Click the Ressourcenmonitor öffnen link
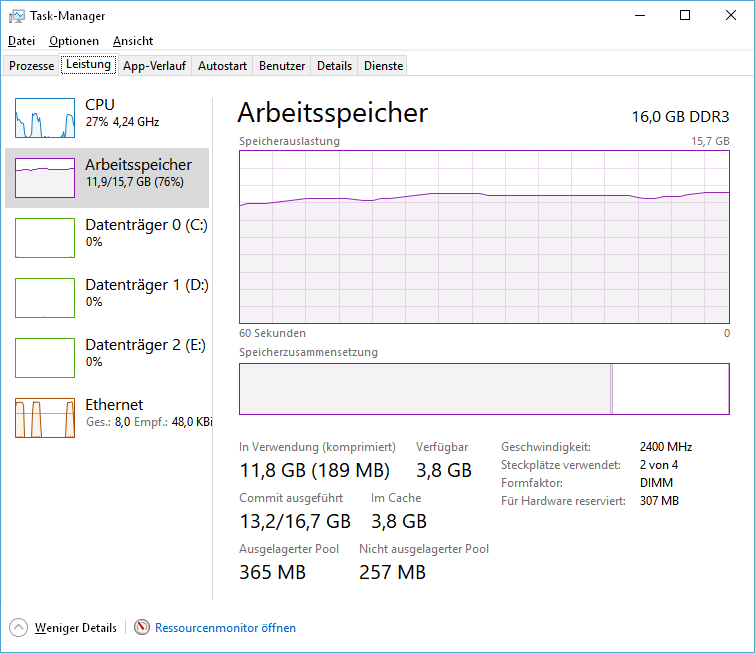Screen dimensions: 755x653 tap(225, 628)
